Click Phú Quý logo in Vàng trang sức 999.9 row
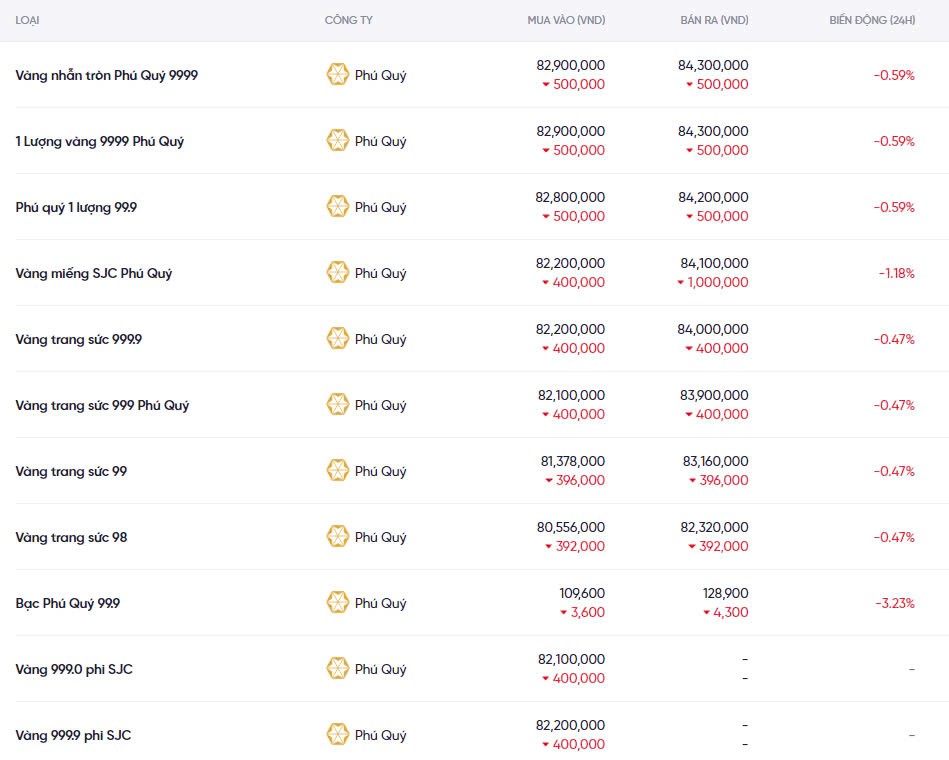Viewport: 949px width, 760px height. [338, 339]
